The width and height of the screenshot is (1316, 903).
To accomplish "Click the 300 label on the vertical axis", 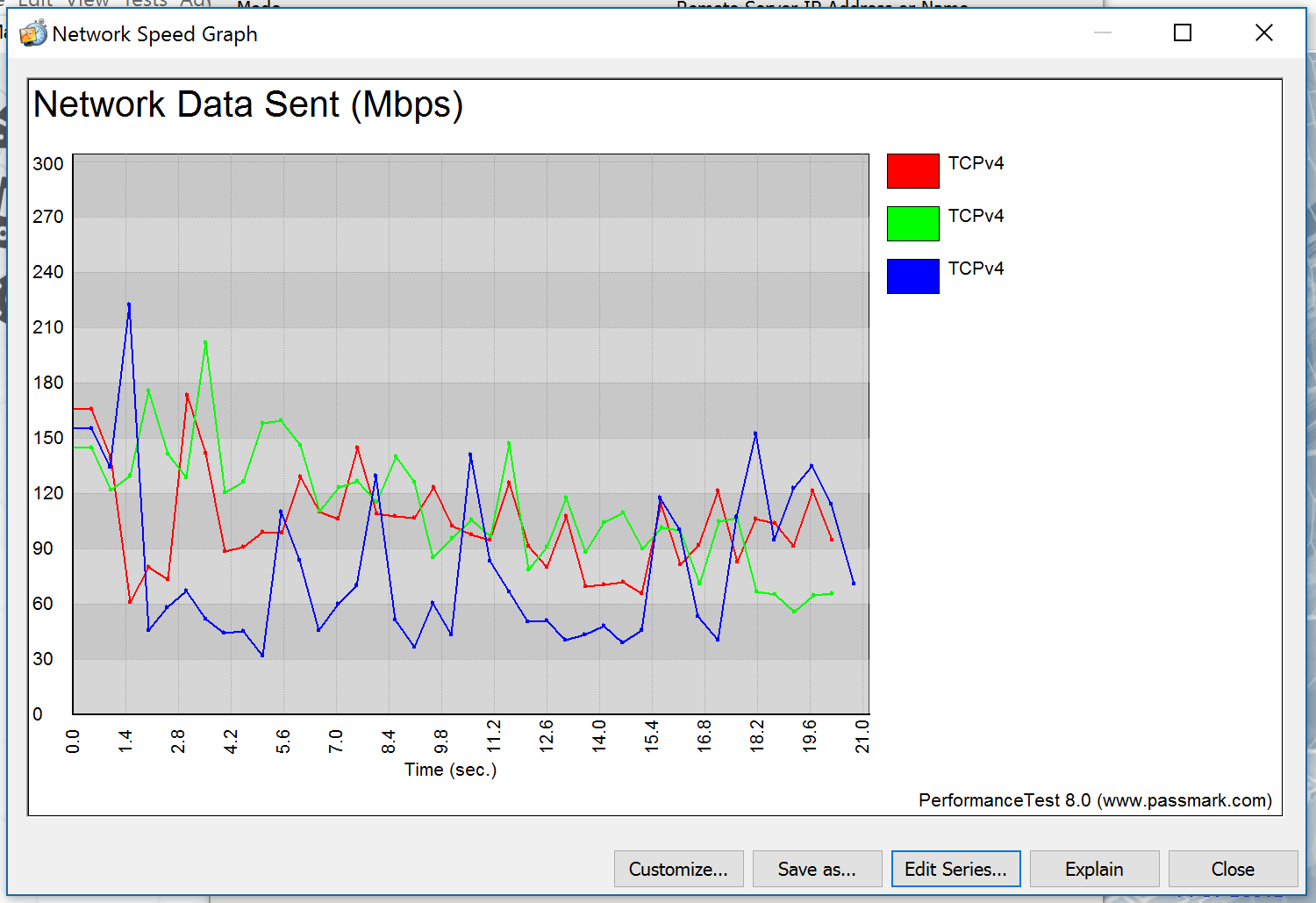I will 48,164.
